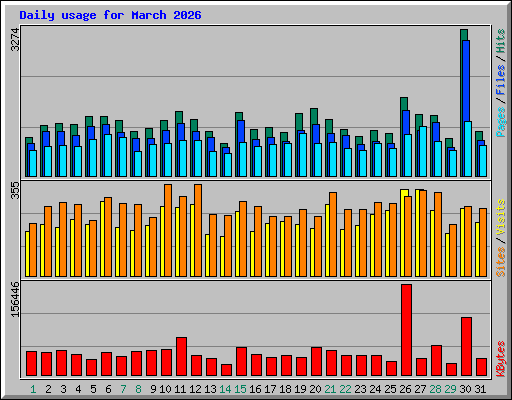Click day label 11 on x-axis
Image resolution: width=512 pixels, height=400 pixels.
pos(180,389)
